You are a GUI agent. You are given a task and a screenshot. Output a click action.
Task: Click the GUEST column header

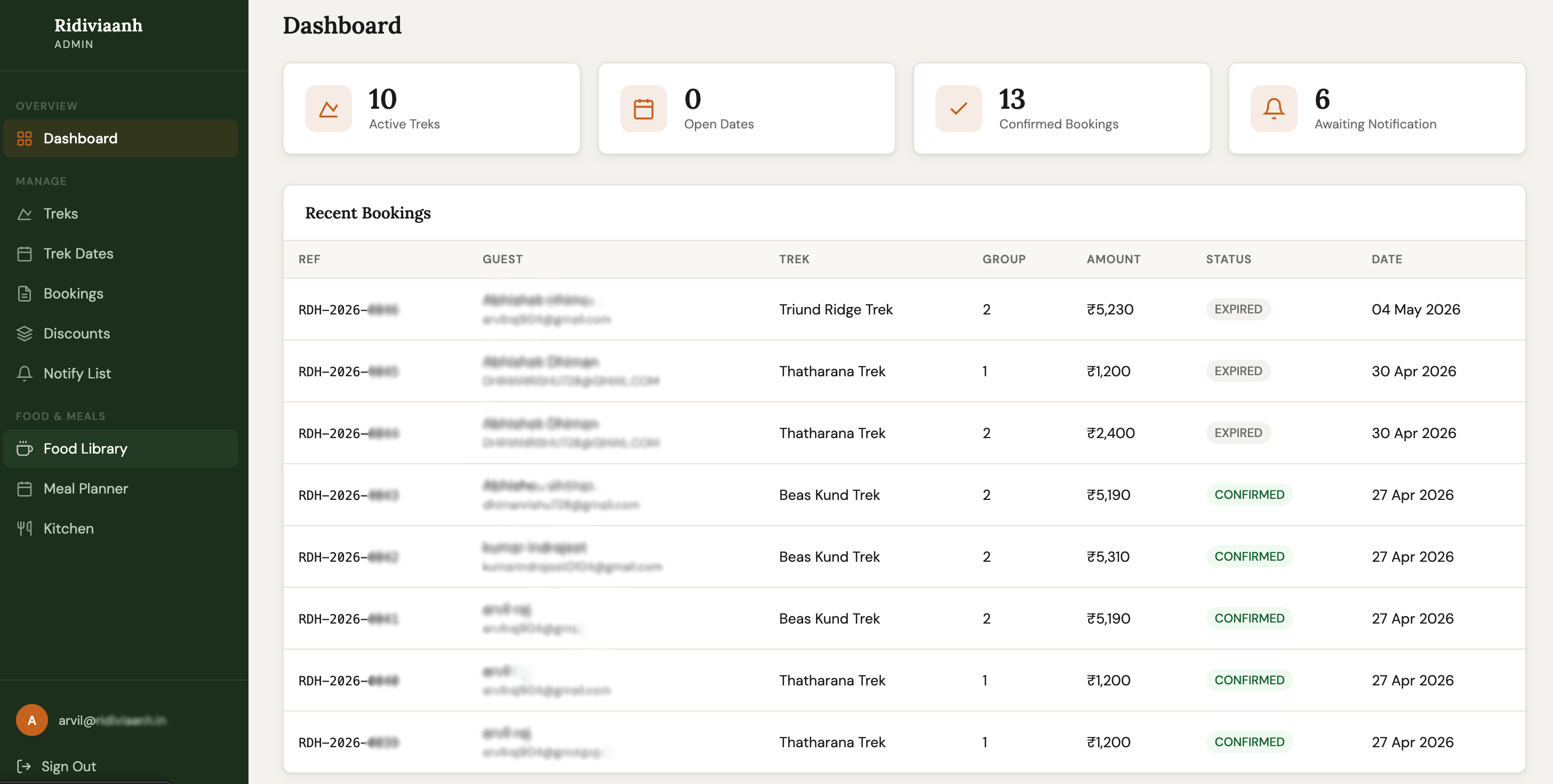tap(502, 259)
